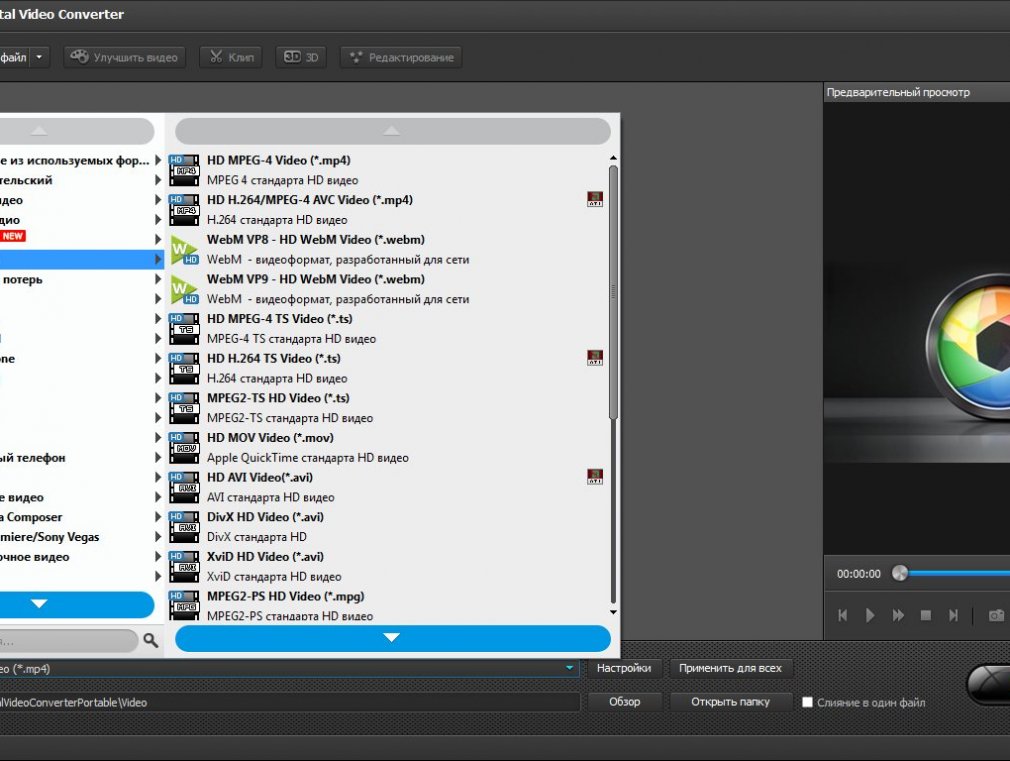Click the 'файл' toolbar button
Image resolution: width=1010 pixels, height=761 pixels.
point(14,57)
